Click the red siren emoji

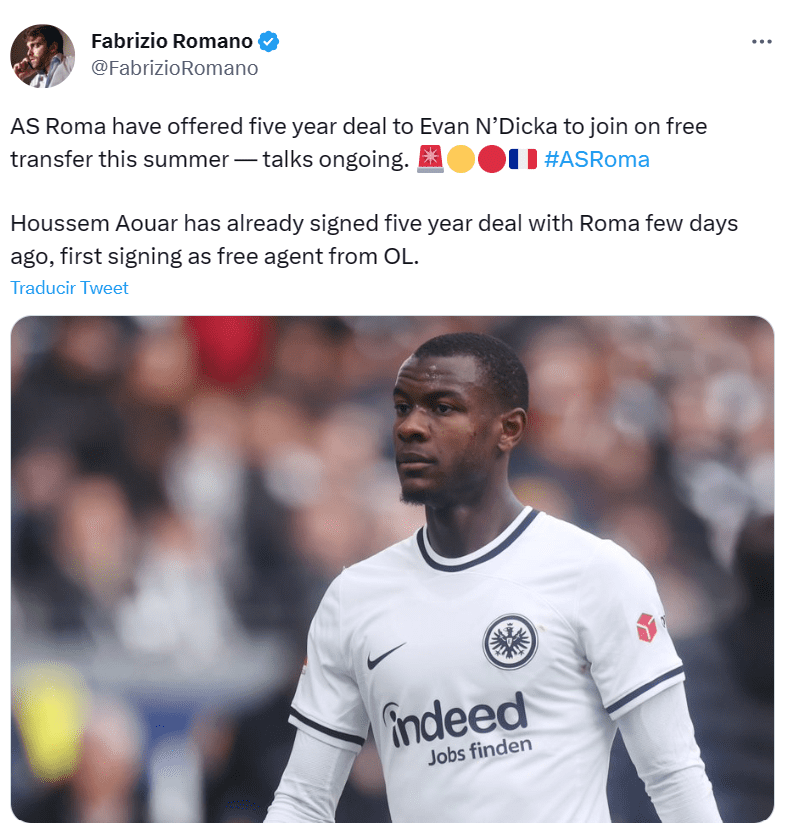pos(430,159)
